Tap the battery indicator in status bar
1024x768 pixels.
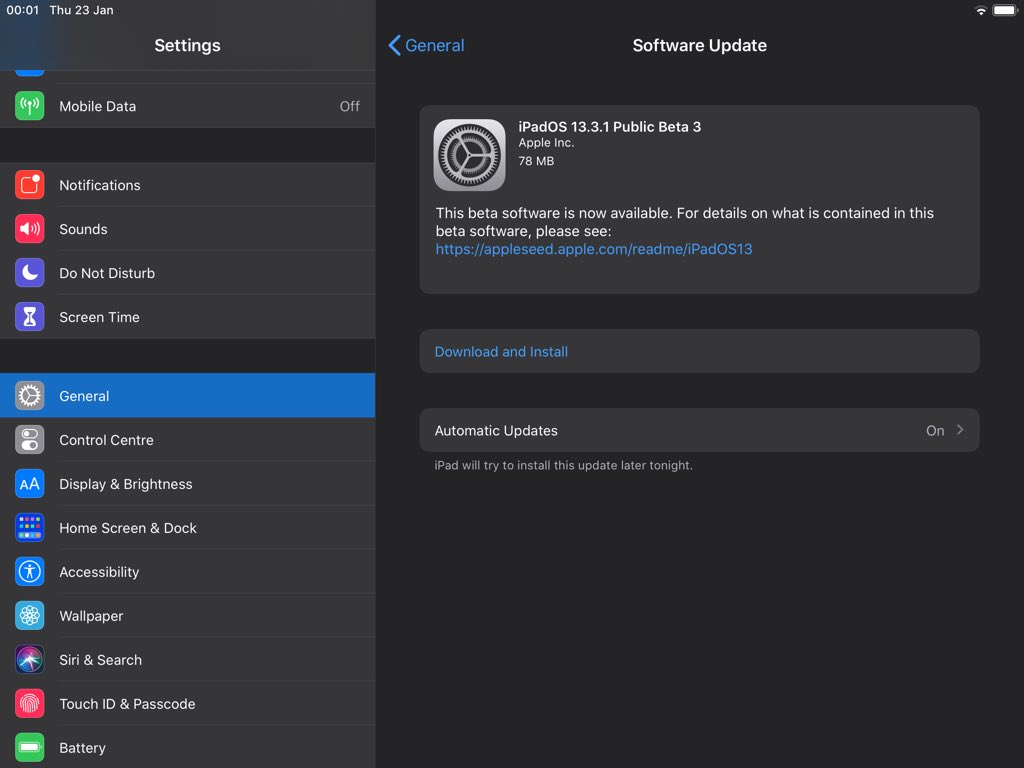[1005, 10]
